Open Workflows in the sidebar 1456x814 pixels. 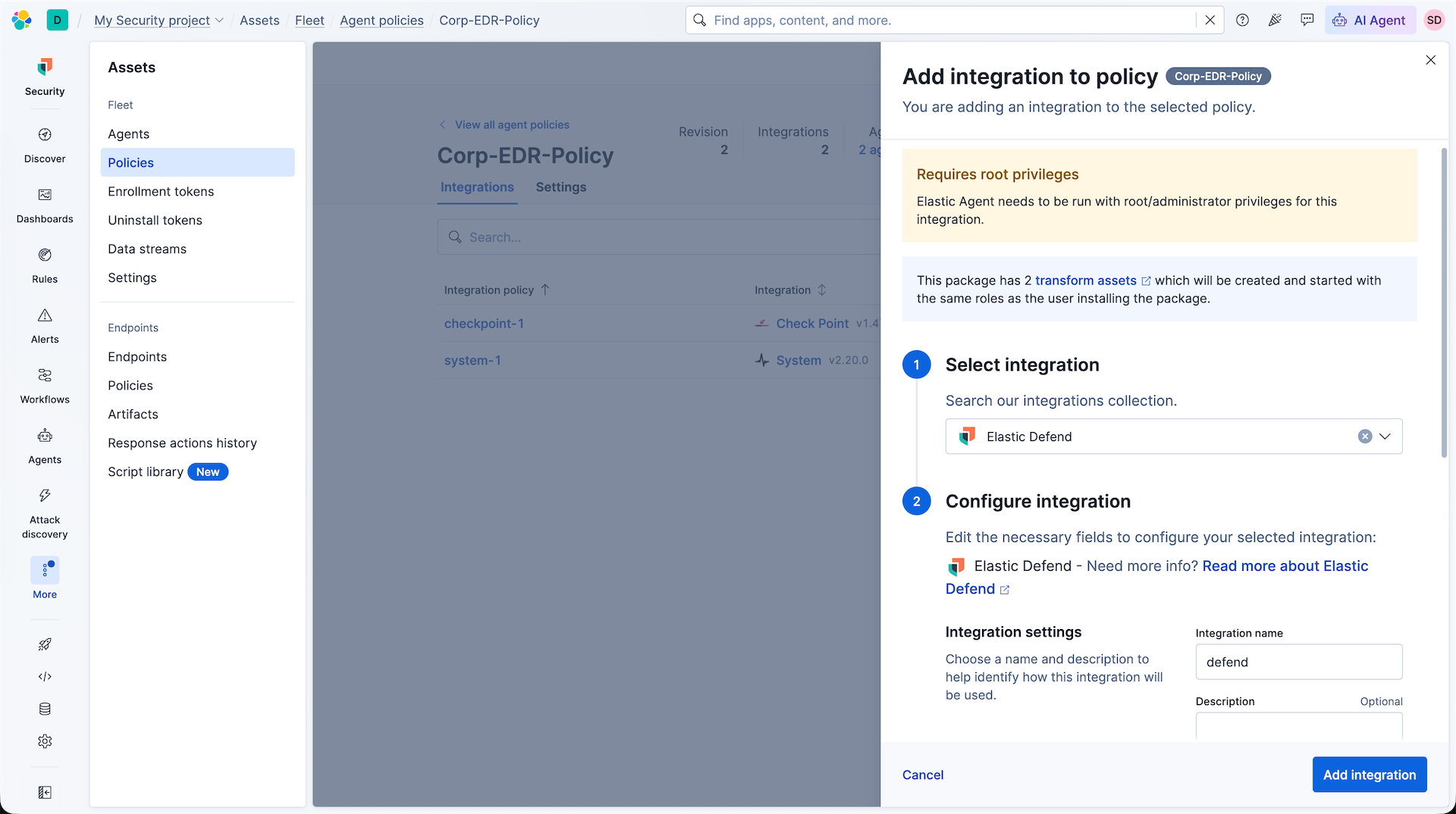point(45,386)
